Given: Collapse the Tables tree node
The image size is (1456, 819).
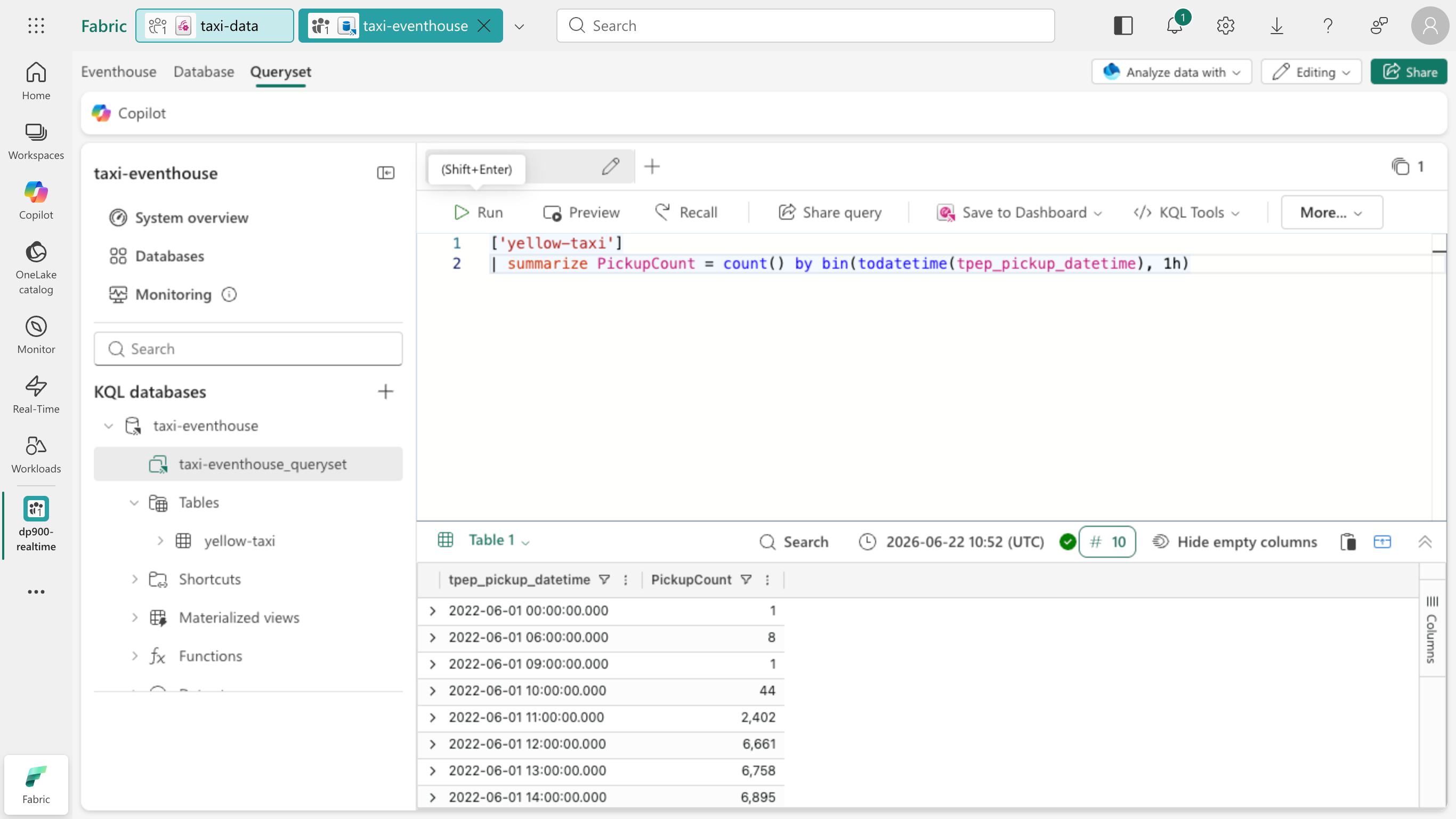Looking at the screenshot, I should [134, 502].
